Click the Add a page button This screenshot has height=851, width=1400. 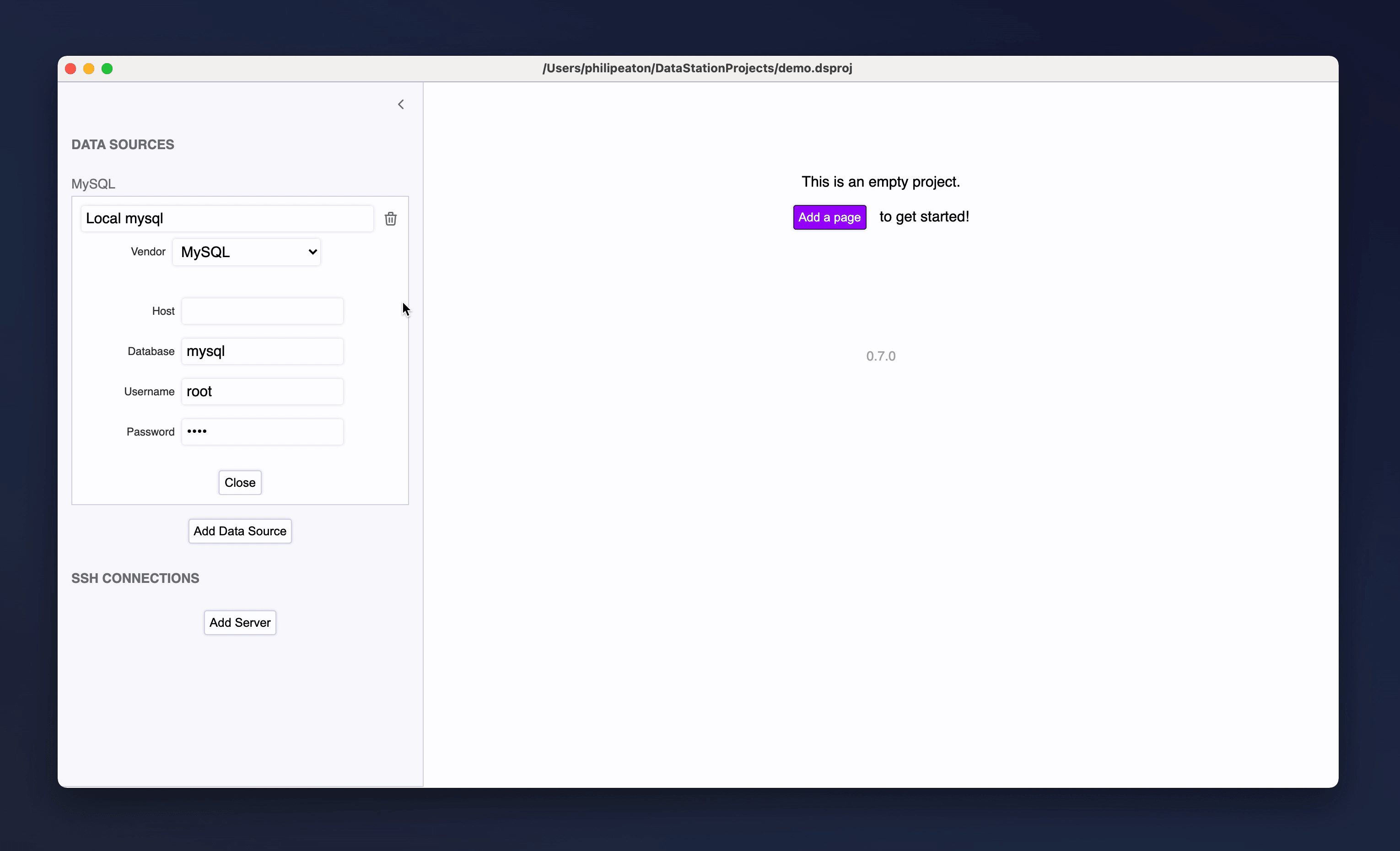pos(829,217)
